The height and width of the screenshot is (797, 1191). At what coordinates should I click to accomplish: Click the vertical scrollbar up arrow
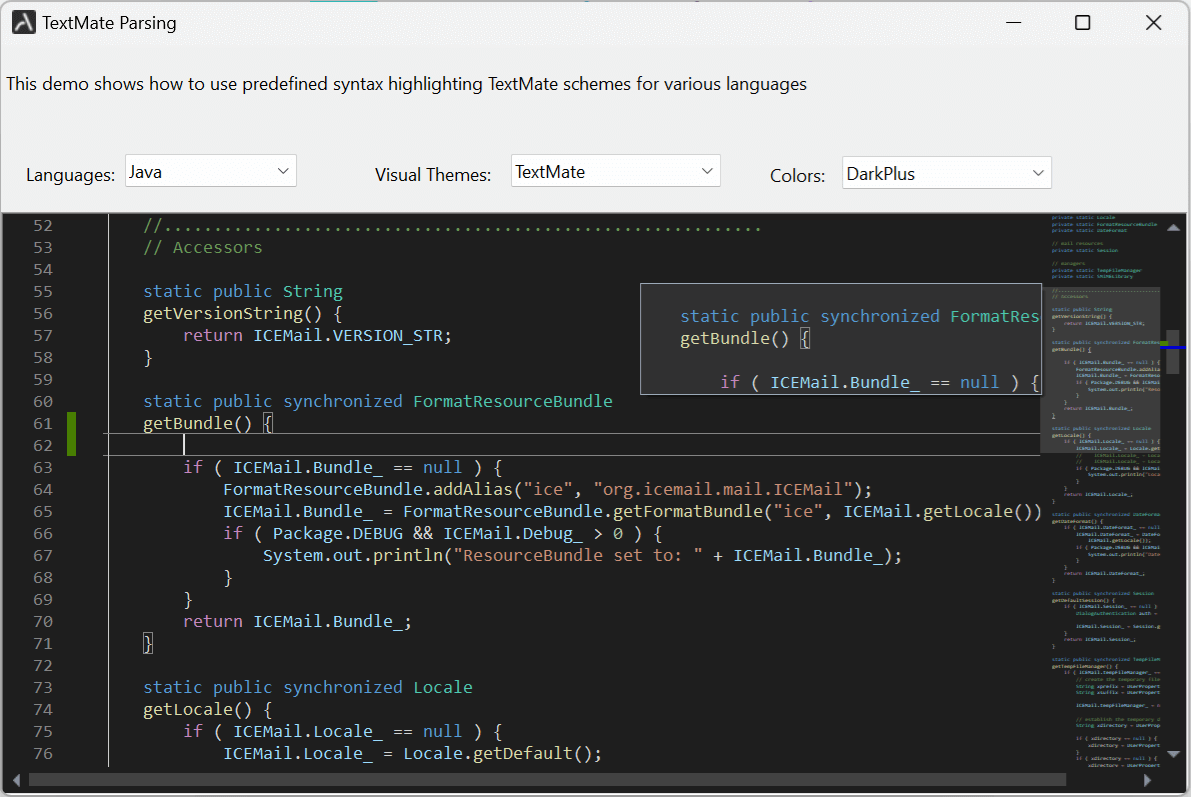pyautogui.click(x=1174, y=227)
